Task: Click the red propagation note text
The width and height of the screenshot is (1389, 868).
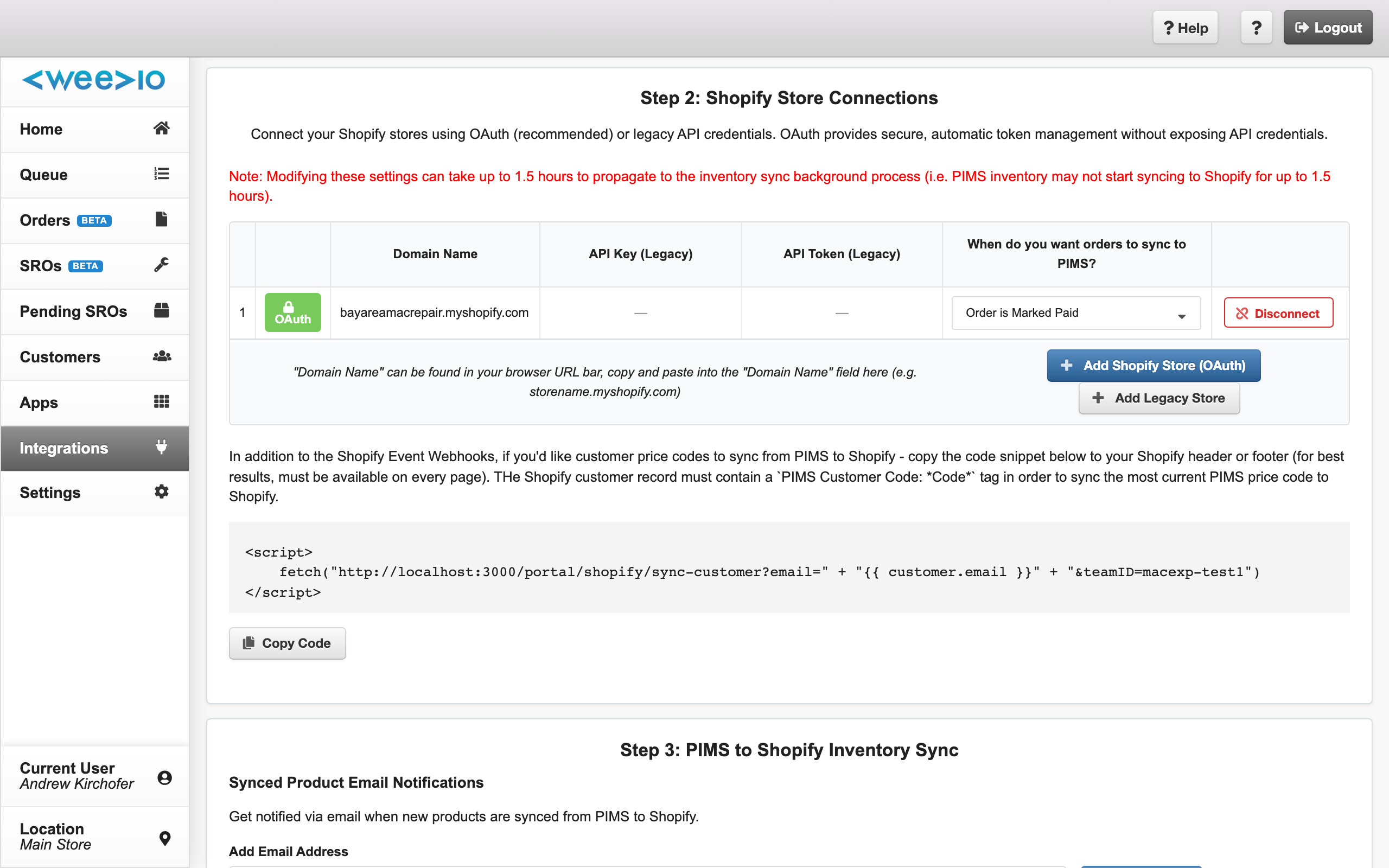Action: tap(780, 186)
